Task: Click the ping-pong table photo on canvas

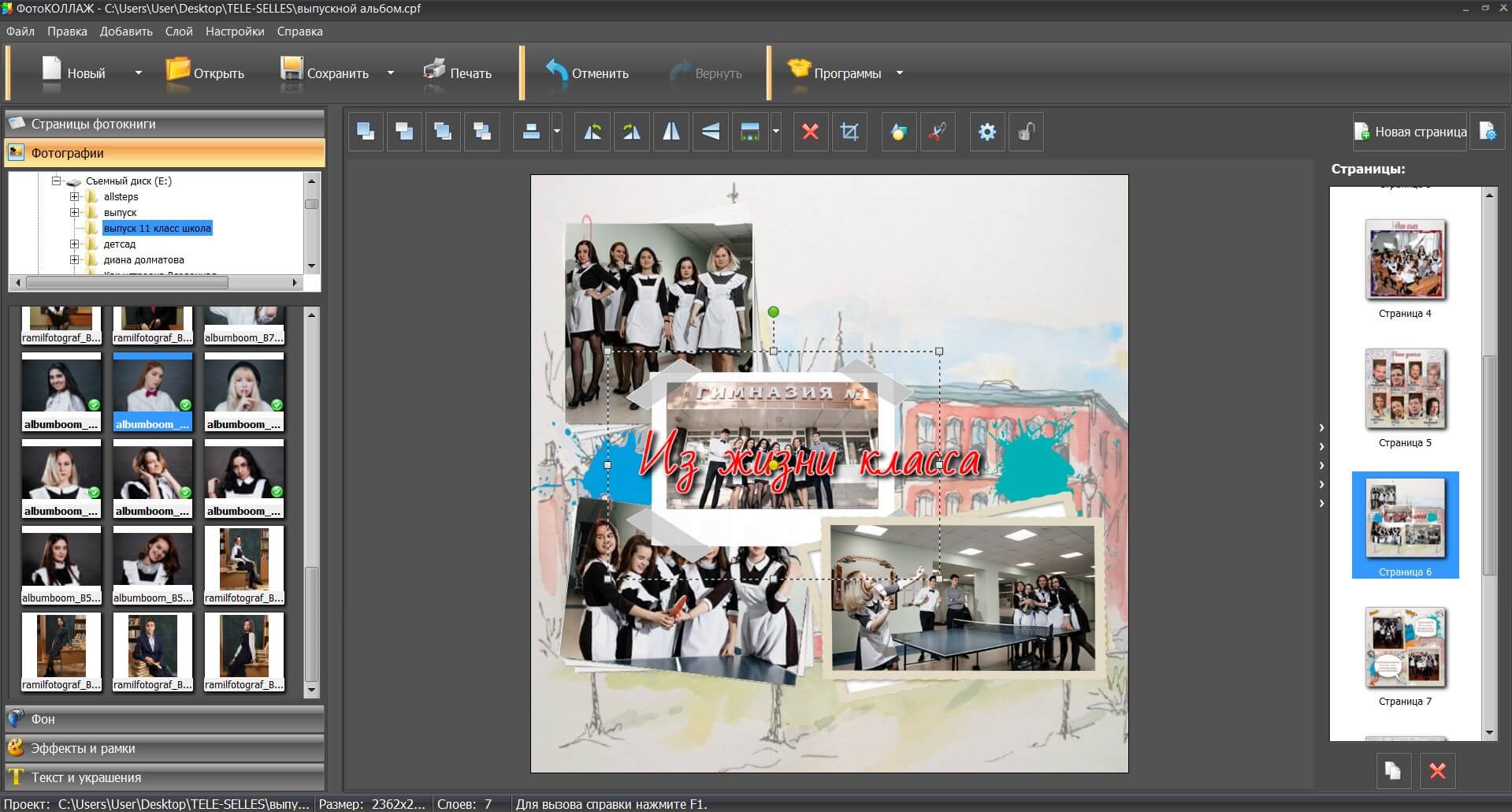Action: [x=962, y=598]
